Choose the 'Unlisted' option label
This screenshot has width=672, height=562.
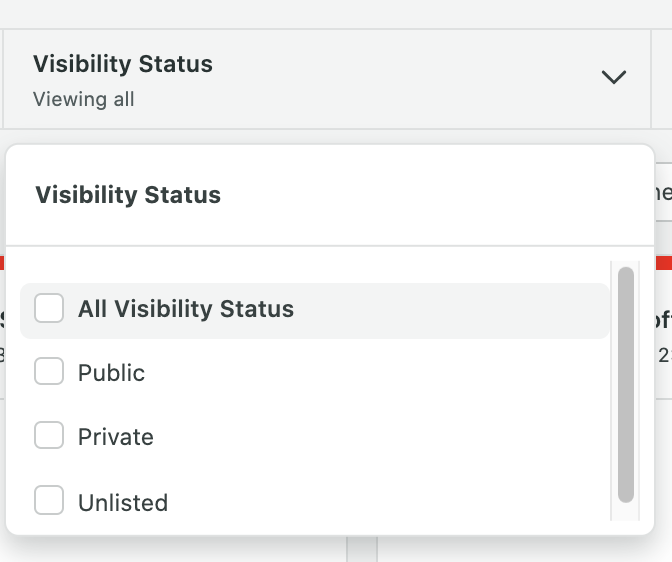coord(123,502)
